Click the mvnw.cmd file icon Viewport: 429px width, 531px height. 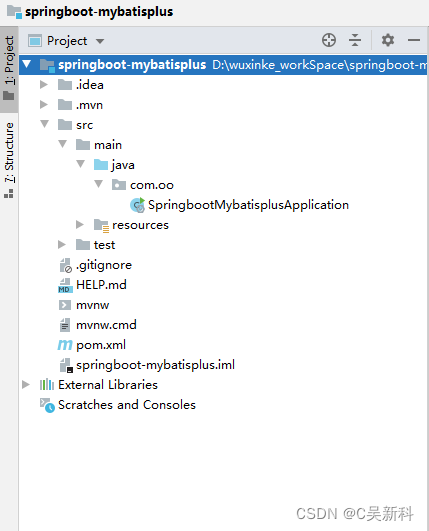click(x=65, y=325)
